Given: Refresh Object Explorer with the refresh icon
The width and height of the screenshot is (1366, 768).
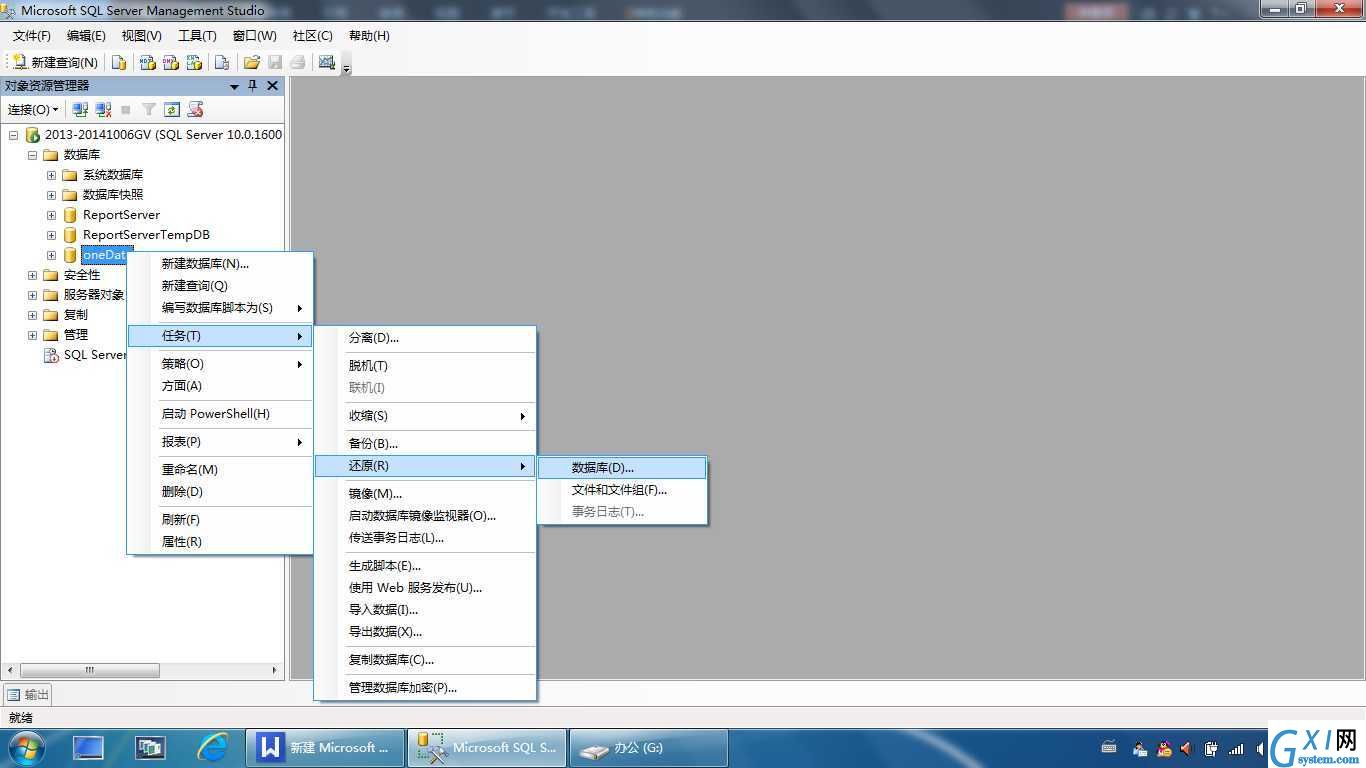Looking at the screenshot, I should [172, 109].
